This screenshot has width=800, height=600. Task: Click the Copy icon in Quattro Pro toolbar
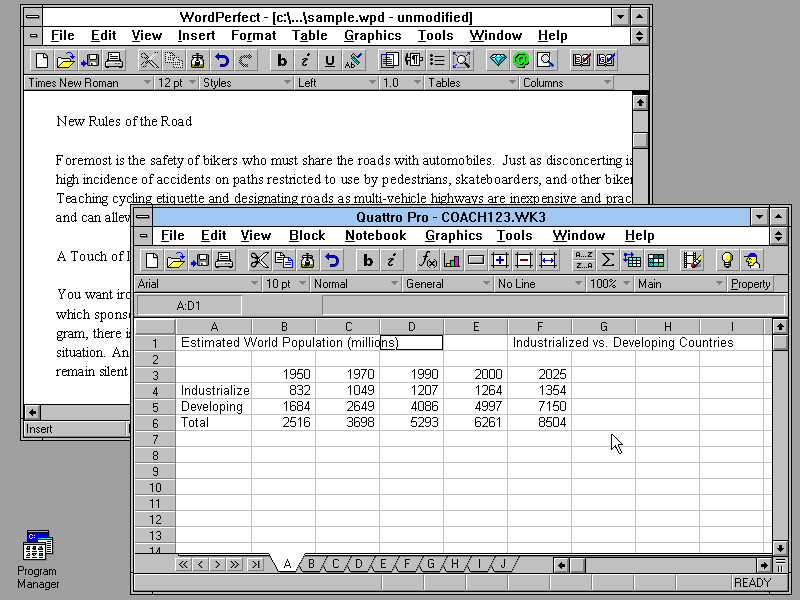click(283, 261)
